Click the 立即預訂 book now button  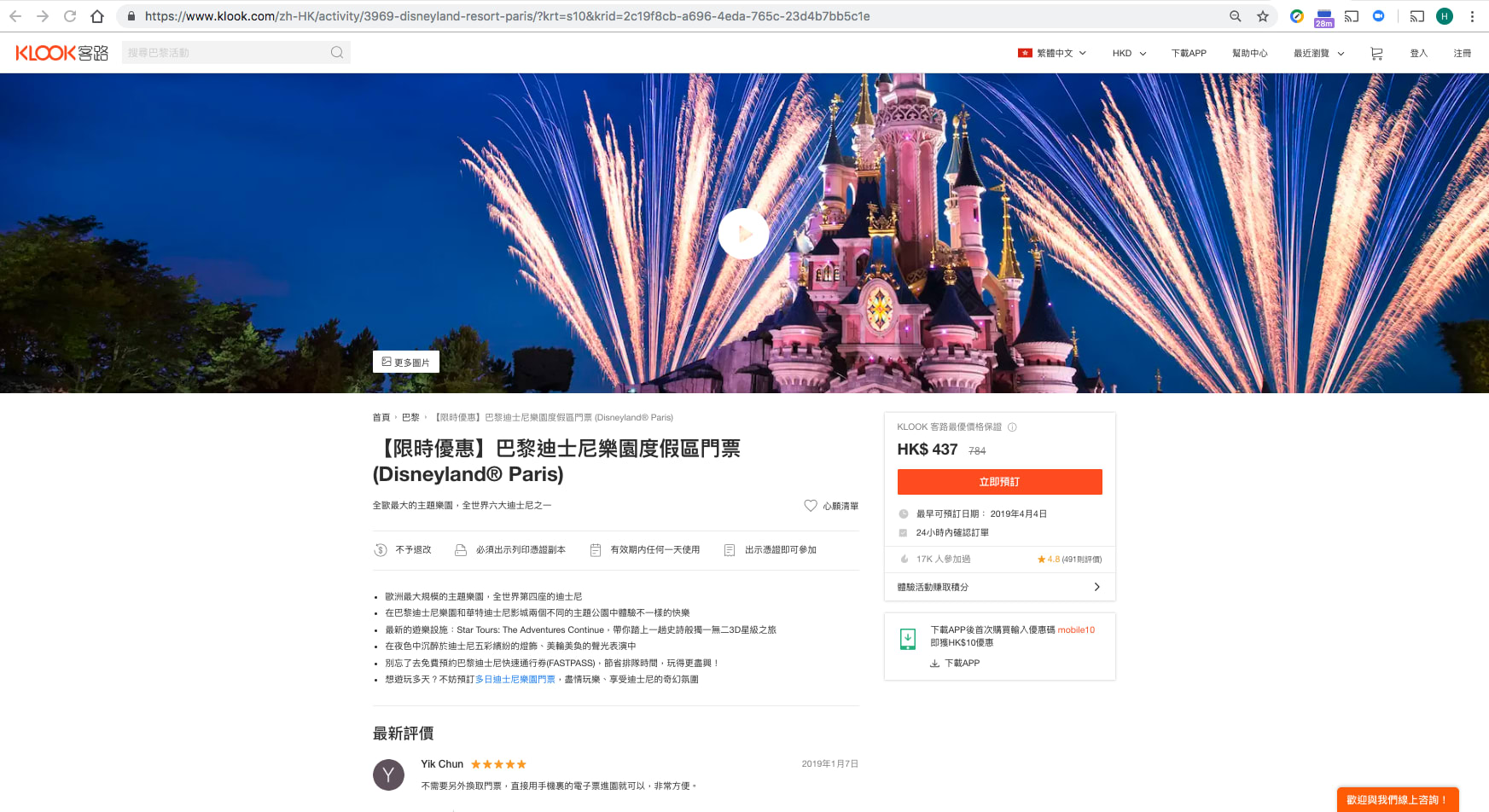coord(999,482)
